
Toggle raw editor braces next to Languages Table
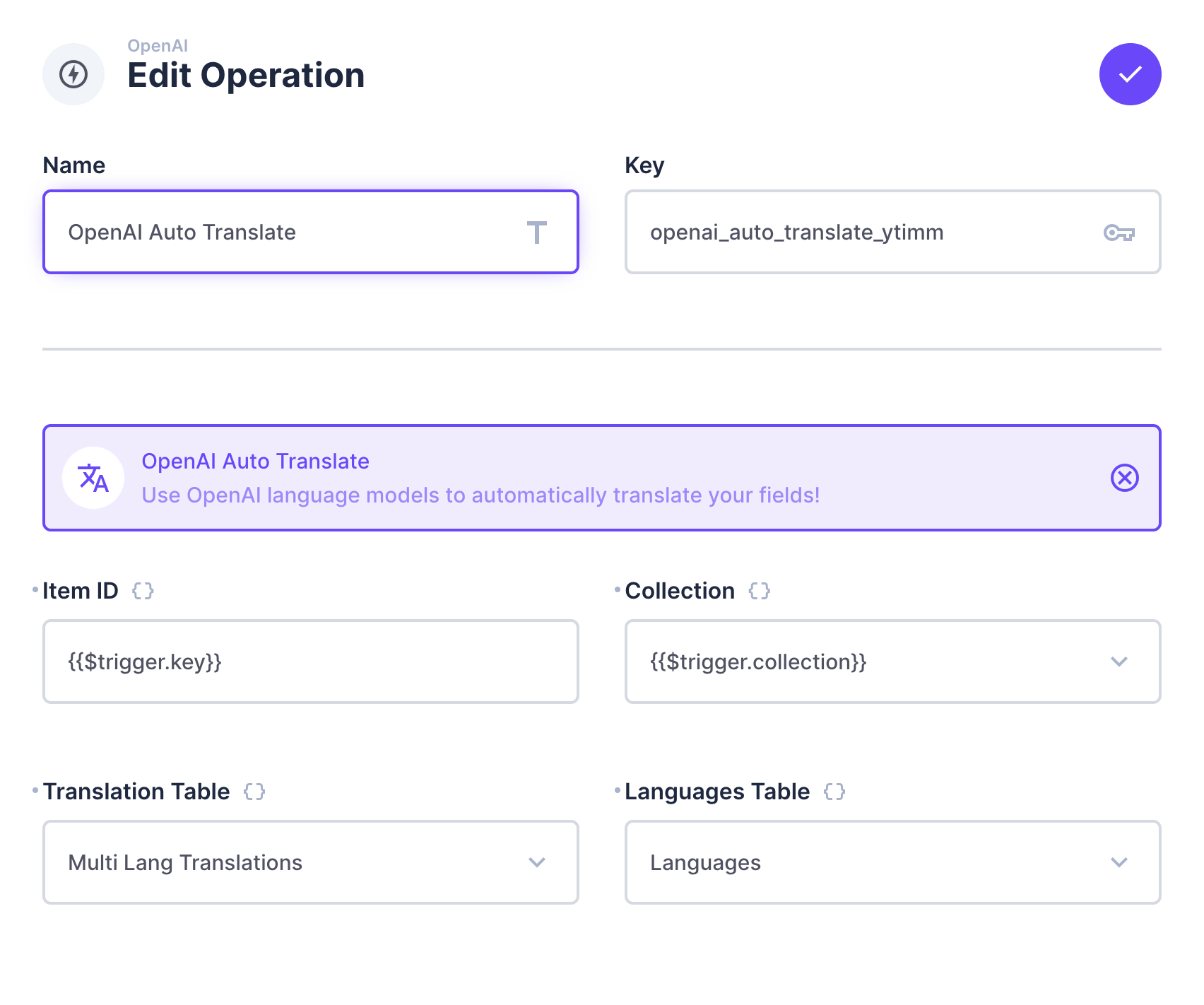834,792
